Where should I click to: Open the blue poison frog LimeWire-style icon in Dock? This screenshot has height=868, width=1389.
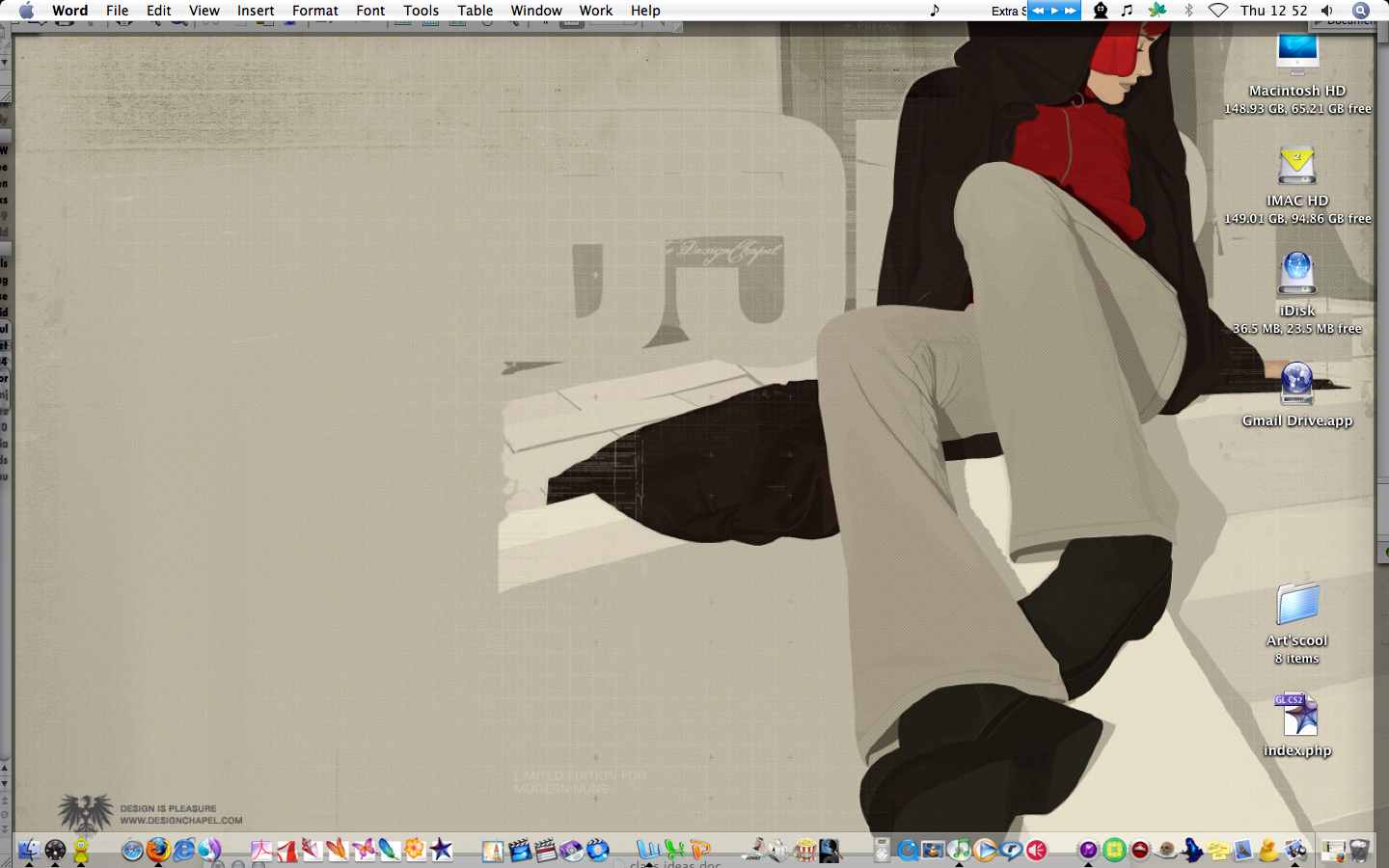pyautogui.click(x=1191, y=850)
